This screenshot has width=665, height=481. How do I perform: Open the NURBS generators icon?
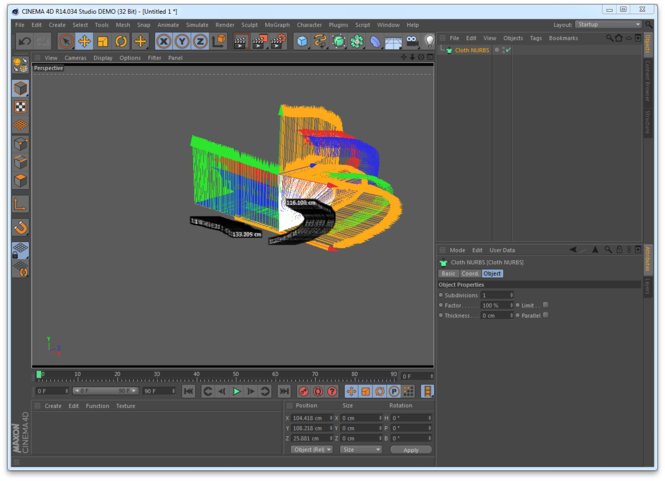tap(338, 42)
